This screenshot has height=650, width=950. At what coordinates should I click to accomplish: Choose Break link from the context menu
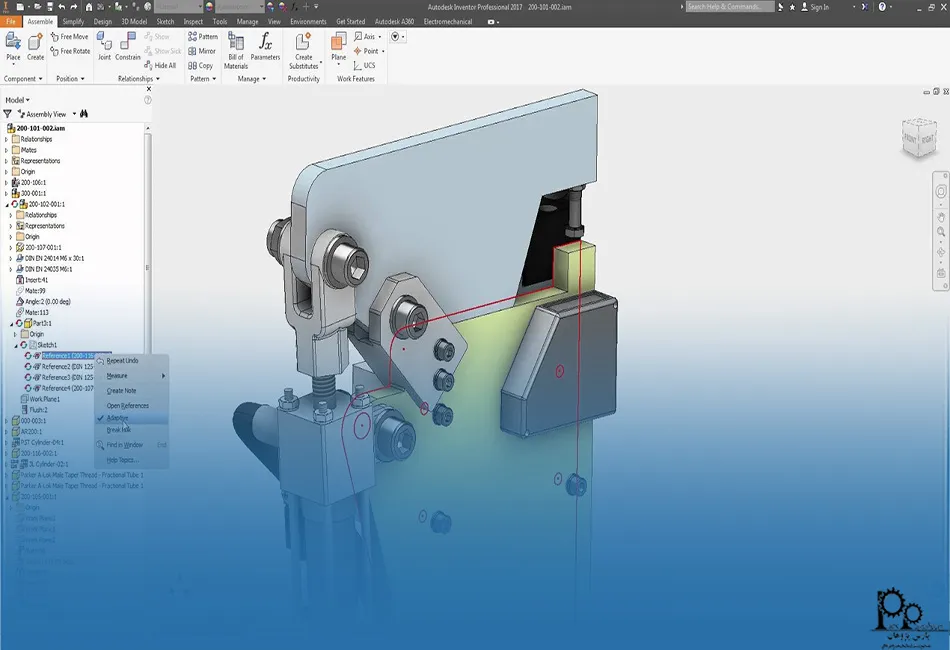click(118, 430)
